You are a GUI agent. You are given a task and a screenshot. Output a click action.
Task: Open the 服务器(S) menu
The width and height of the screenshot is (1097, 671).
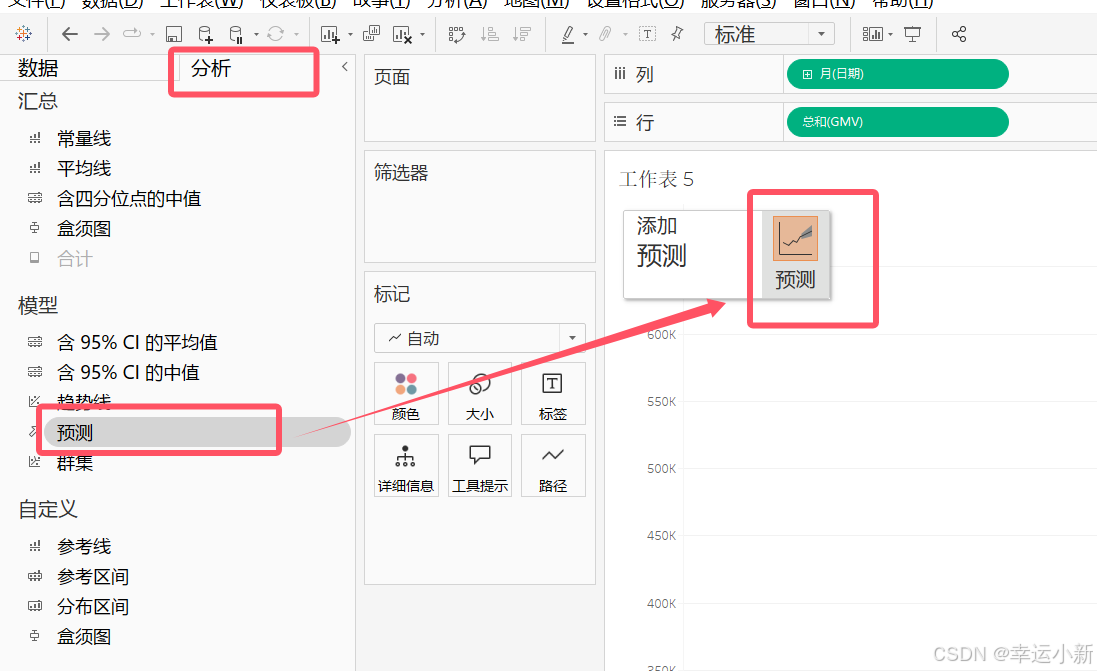point(738,3)
